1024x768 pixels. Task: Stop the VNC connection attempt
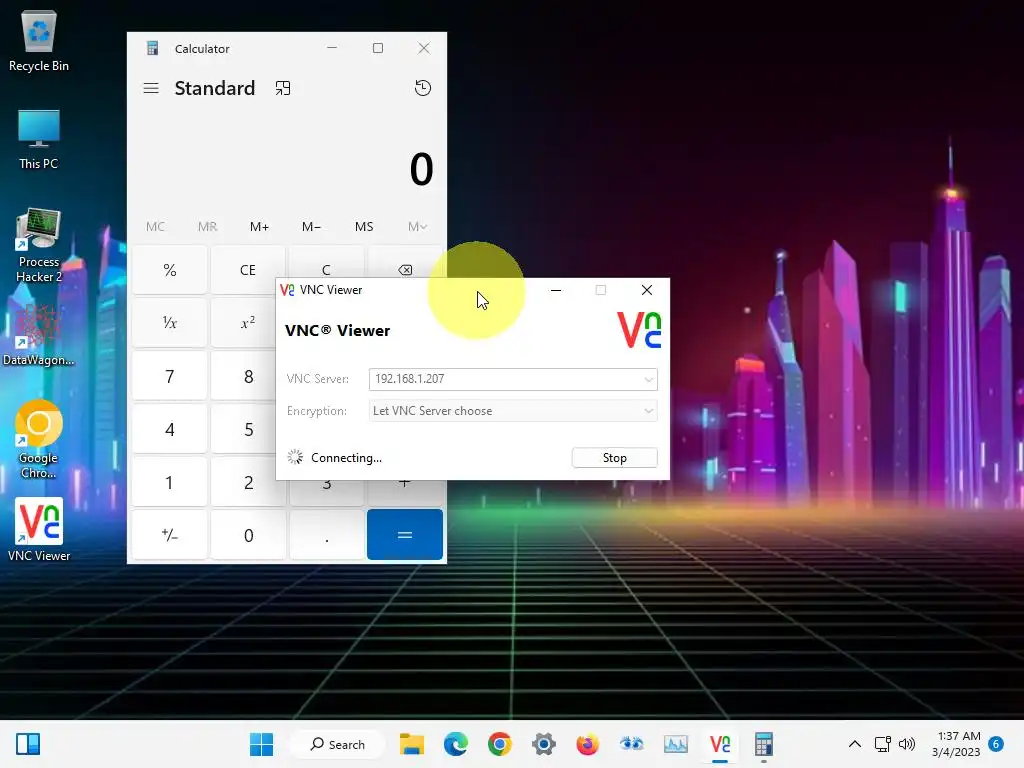(x=615, y=458)
